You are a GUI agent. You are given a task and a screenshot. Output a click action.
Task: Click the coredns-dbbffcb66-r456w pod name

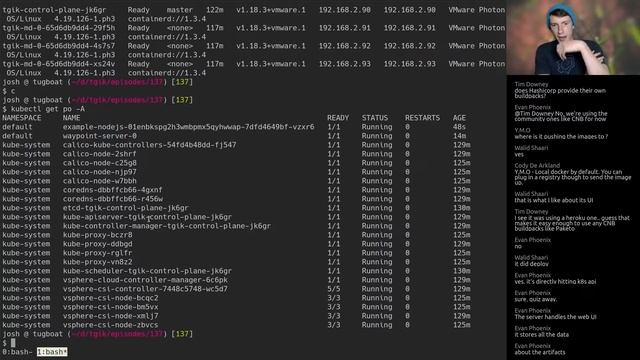[x=113, y=199]
